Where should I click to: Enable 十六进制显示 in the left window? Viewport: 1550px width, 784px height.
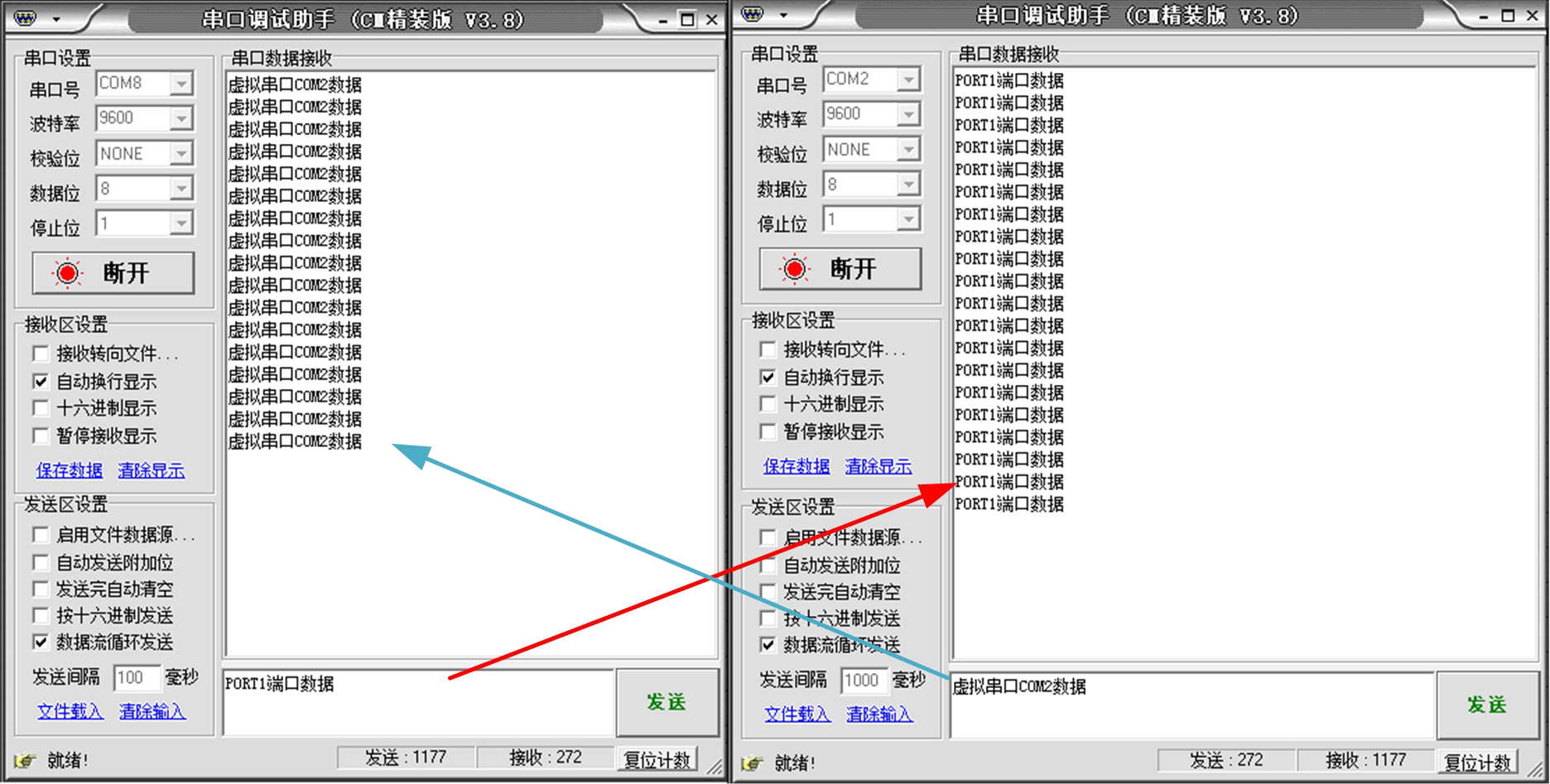pyautogui.click(x=41, y=408)
